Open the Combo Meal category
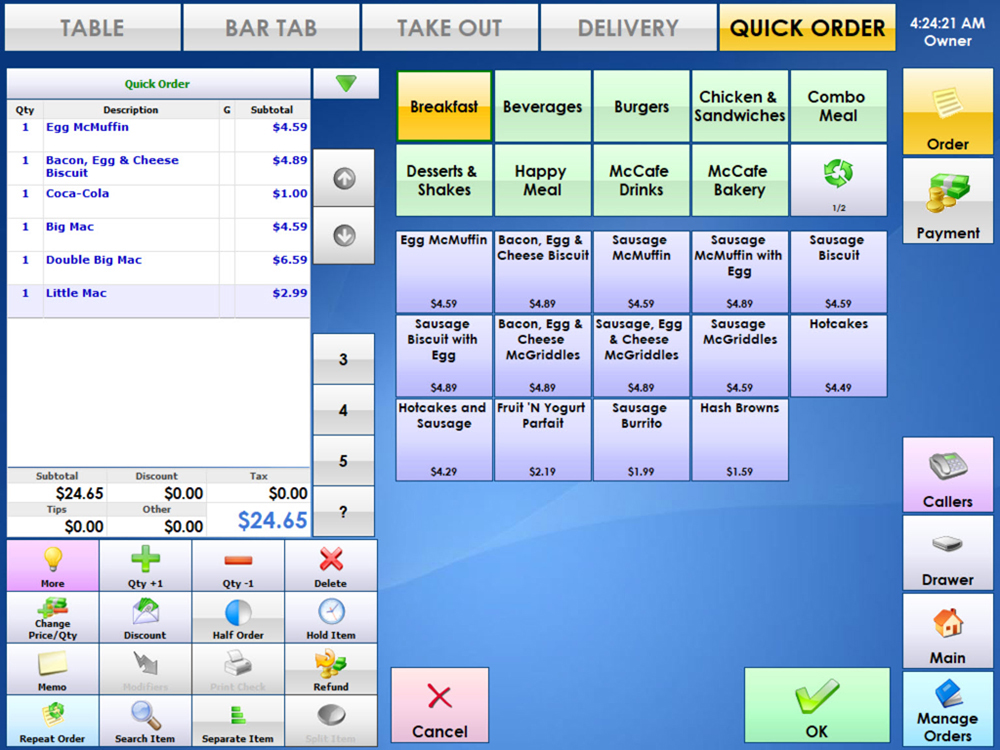This screenshot has height=750, width=1000. (x=839, y=106)
